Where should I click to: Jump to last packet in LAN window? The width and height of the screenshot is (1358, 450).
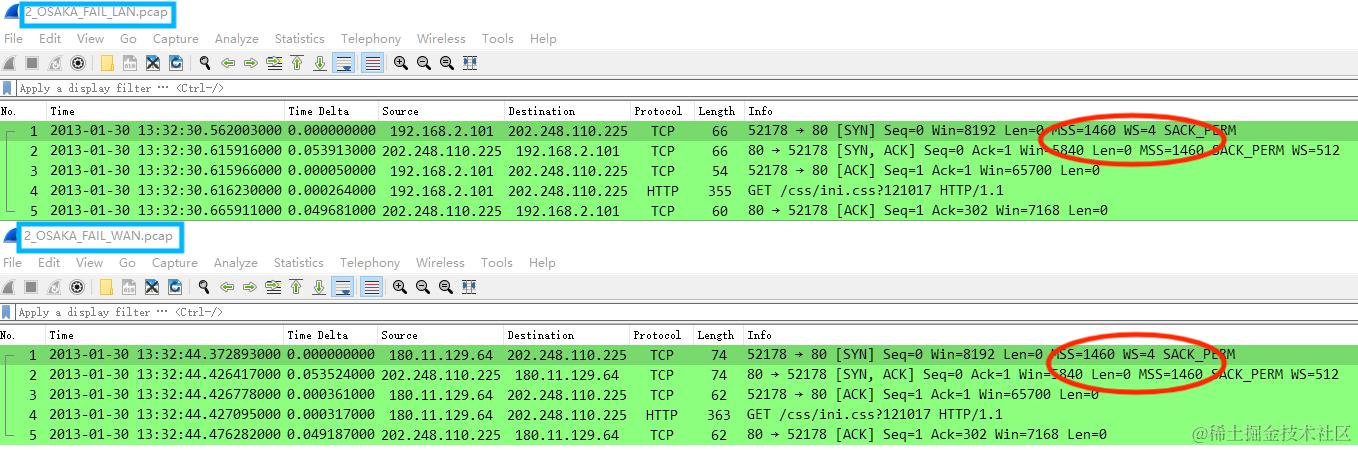(x=320, y=63)
